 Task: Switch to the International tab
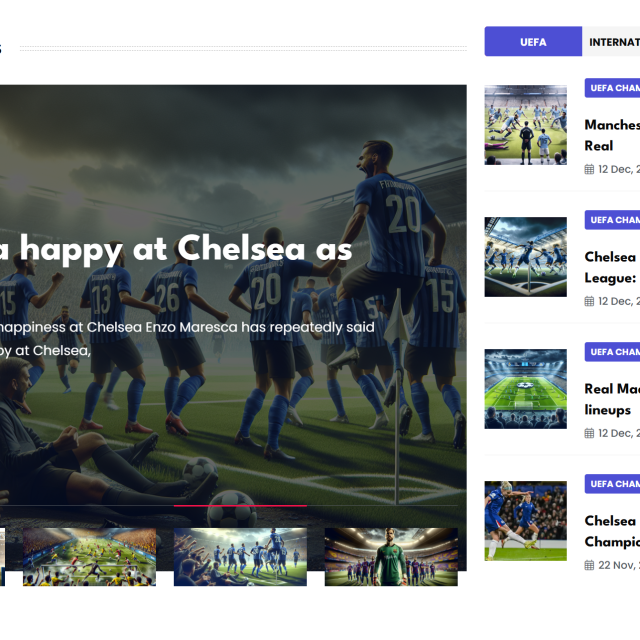(x=612, y=42)
